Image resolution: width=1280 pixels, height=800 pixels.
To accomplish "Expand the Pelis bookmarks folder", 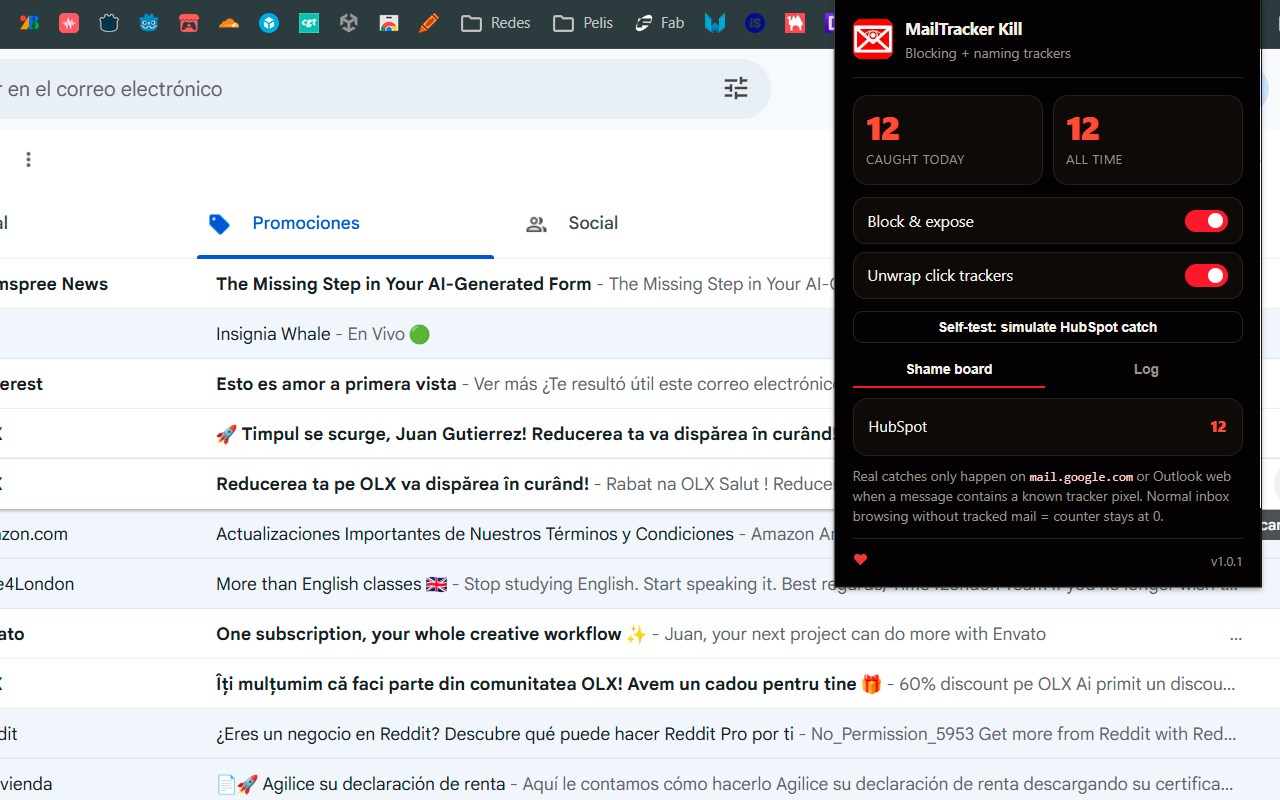I will 584,22.
